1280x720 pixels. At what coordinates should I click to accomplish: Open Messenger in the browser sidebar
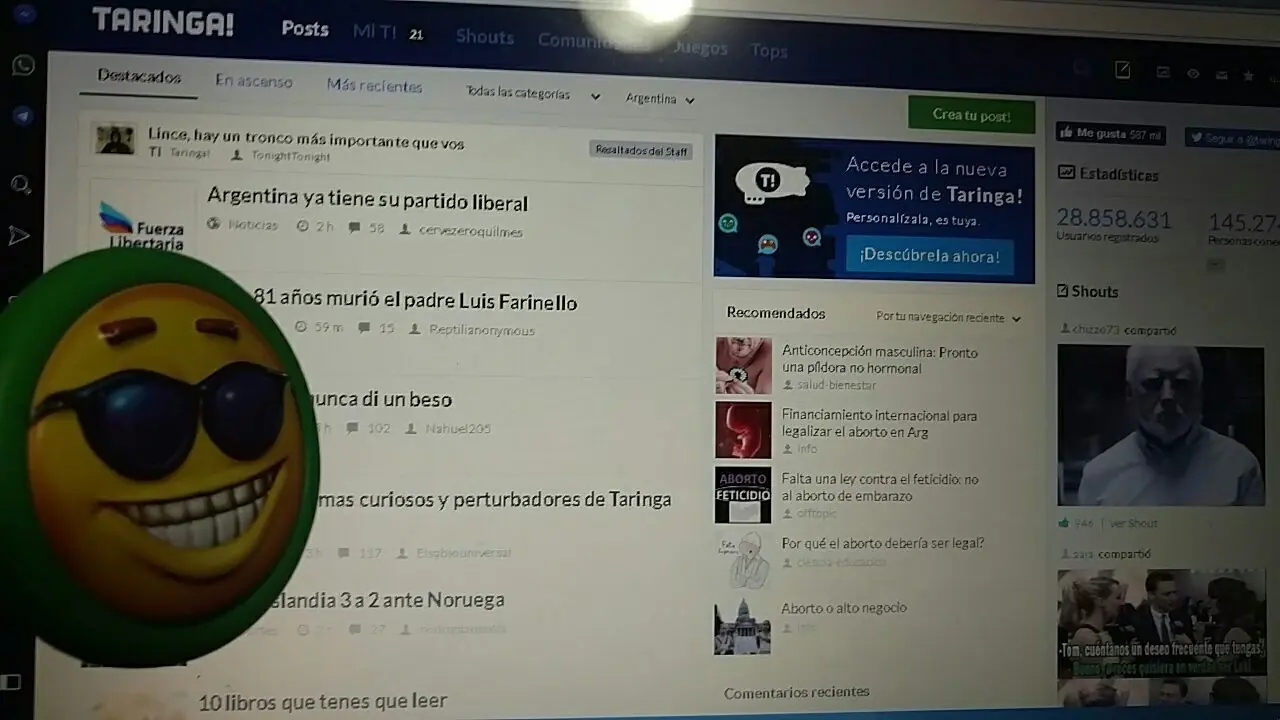coord(24,14)
